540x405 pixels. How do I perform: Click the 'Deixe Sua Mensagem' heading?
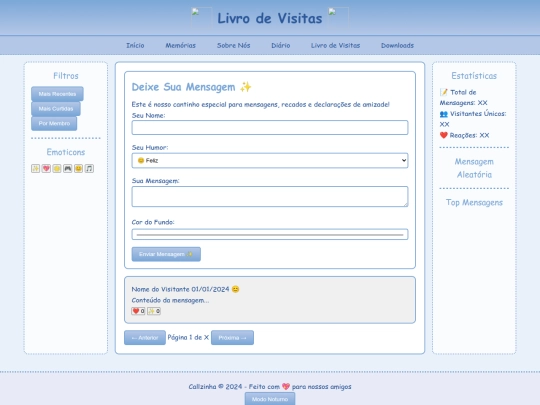[x=191, y=87]
